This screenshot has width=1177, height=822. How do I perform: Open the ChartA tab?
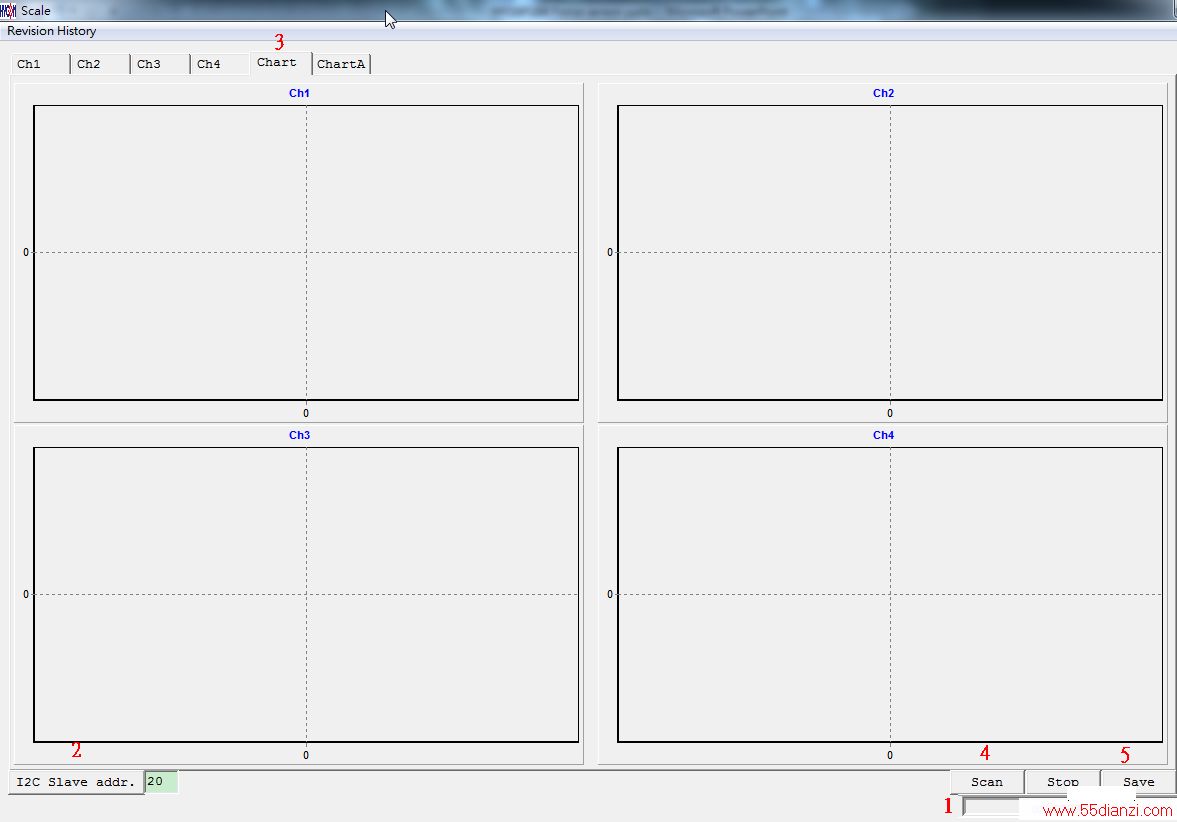[342, 64]
